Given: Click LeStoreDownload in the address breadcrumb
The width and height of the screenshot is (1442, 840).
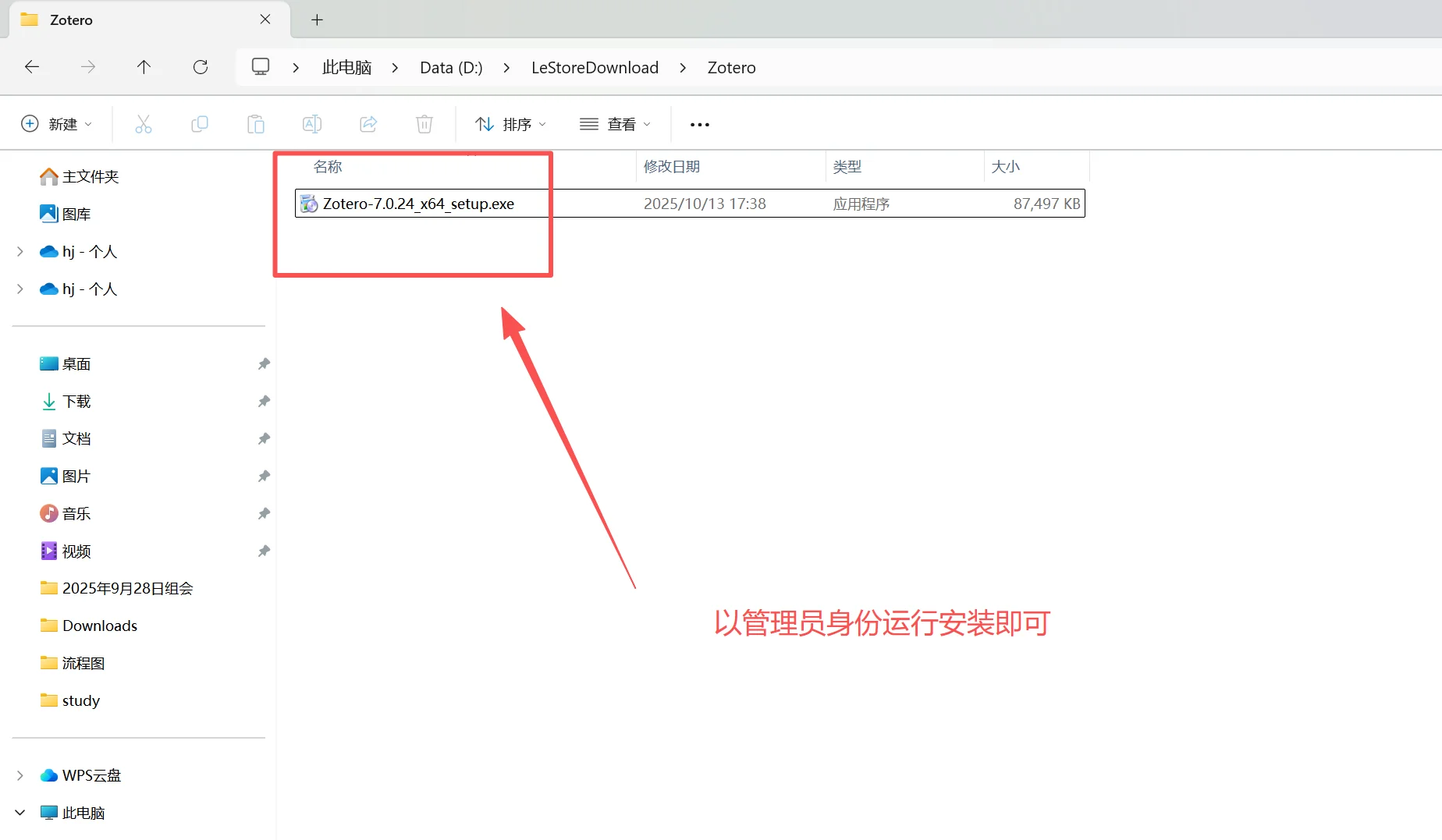Looking at the screenshot, I should (x=595, y=68).
